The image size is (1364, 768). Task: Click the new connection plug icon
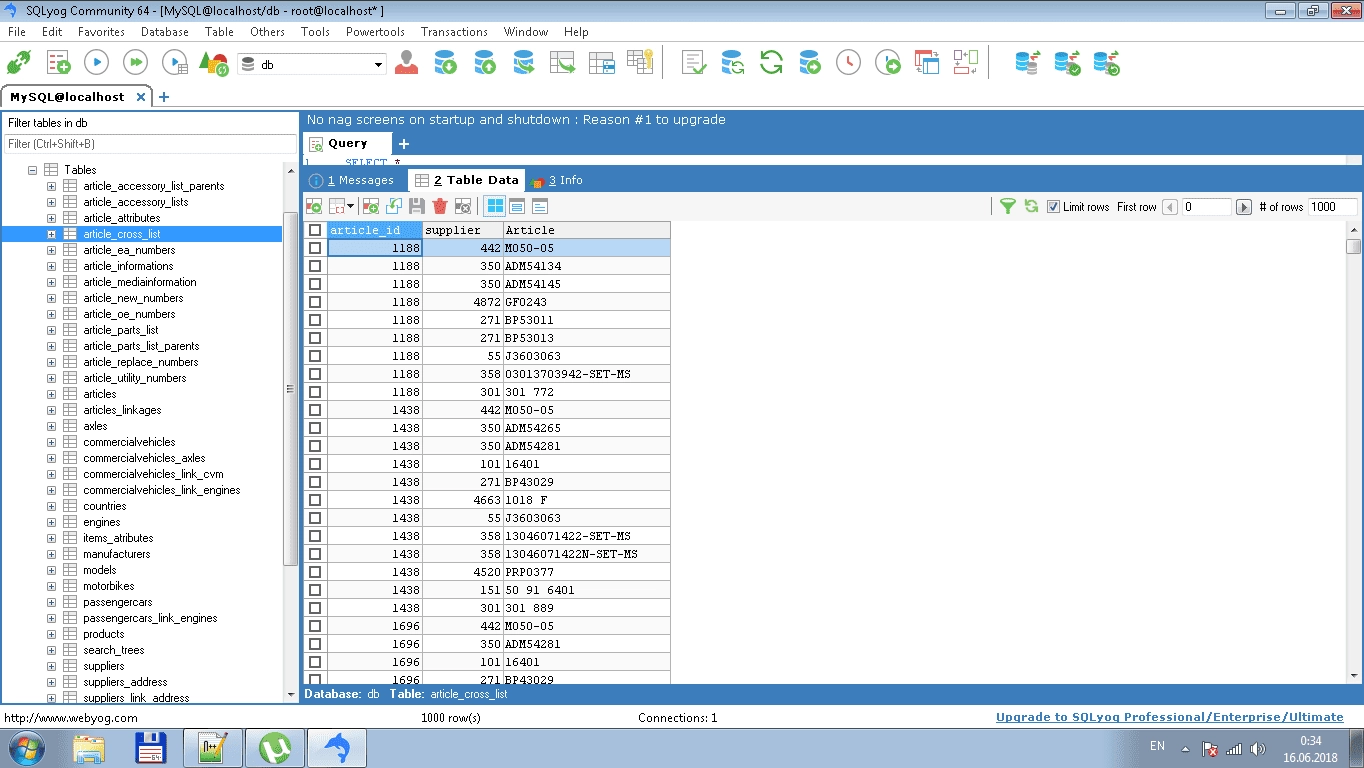(18, 64)
